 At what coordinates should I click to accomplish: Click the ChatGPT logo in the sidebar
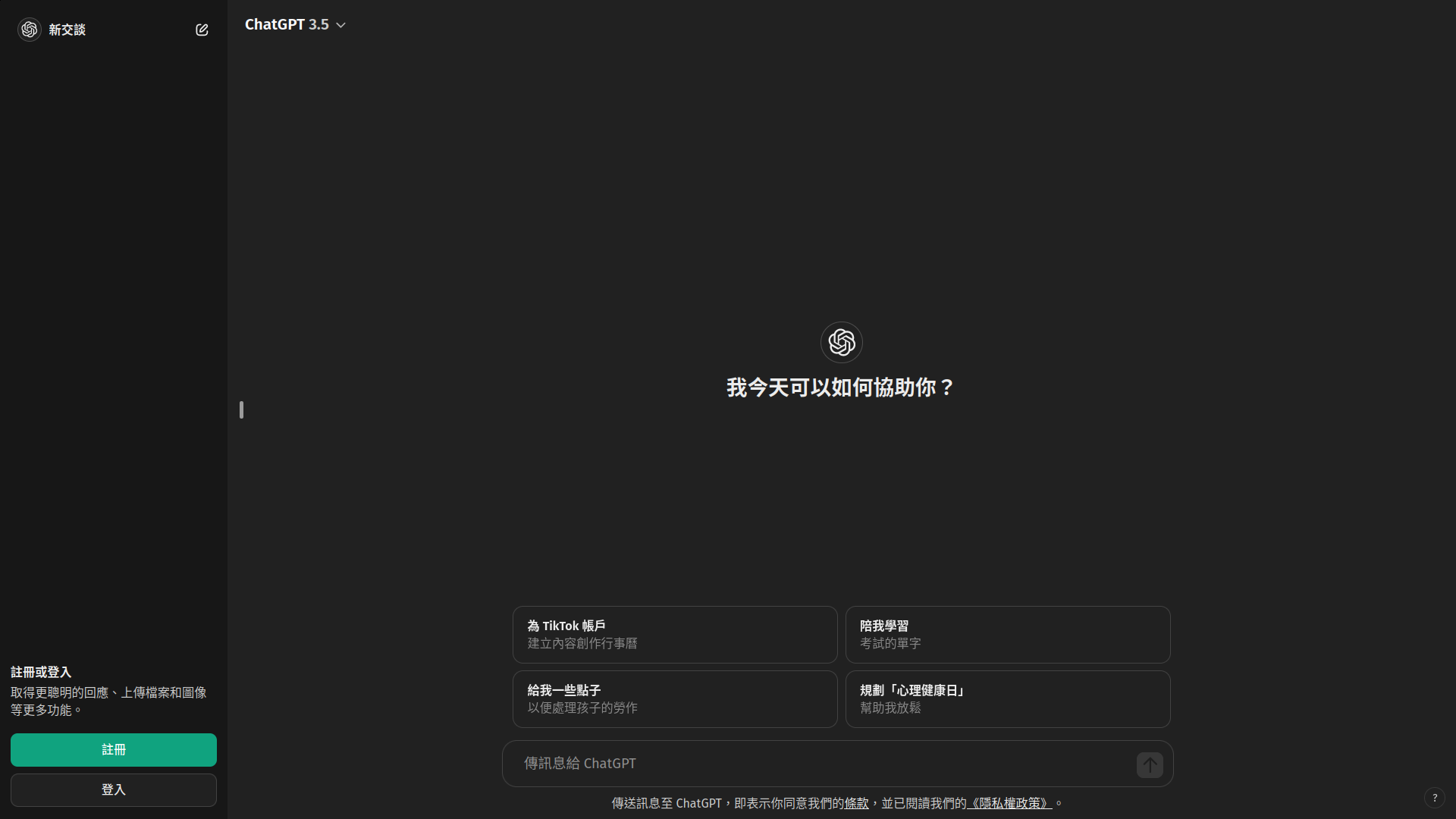pyautogui.click(x=30, y=30)
